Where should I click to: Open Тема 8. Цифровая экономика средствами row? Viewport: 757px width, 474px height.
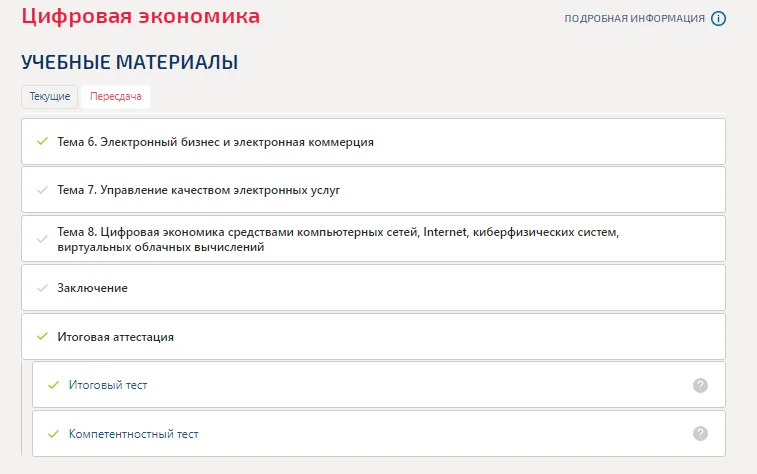click(x=373, y=239)
